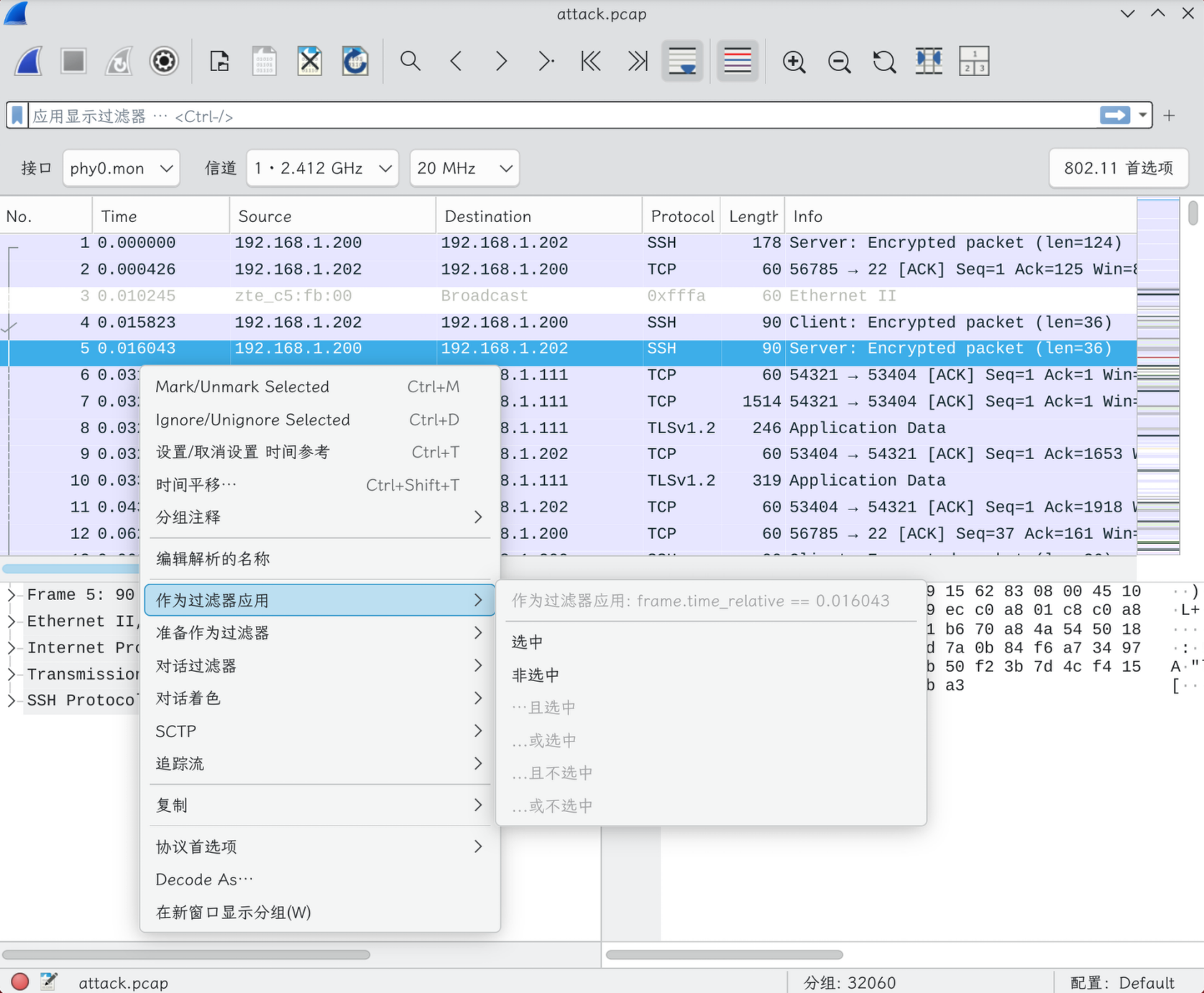The width and height of the screenshot is (1204, 993).
Task: Open 分组注释 submenu
Action: pyautogui.click(x=320, y=517)
